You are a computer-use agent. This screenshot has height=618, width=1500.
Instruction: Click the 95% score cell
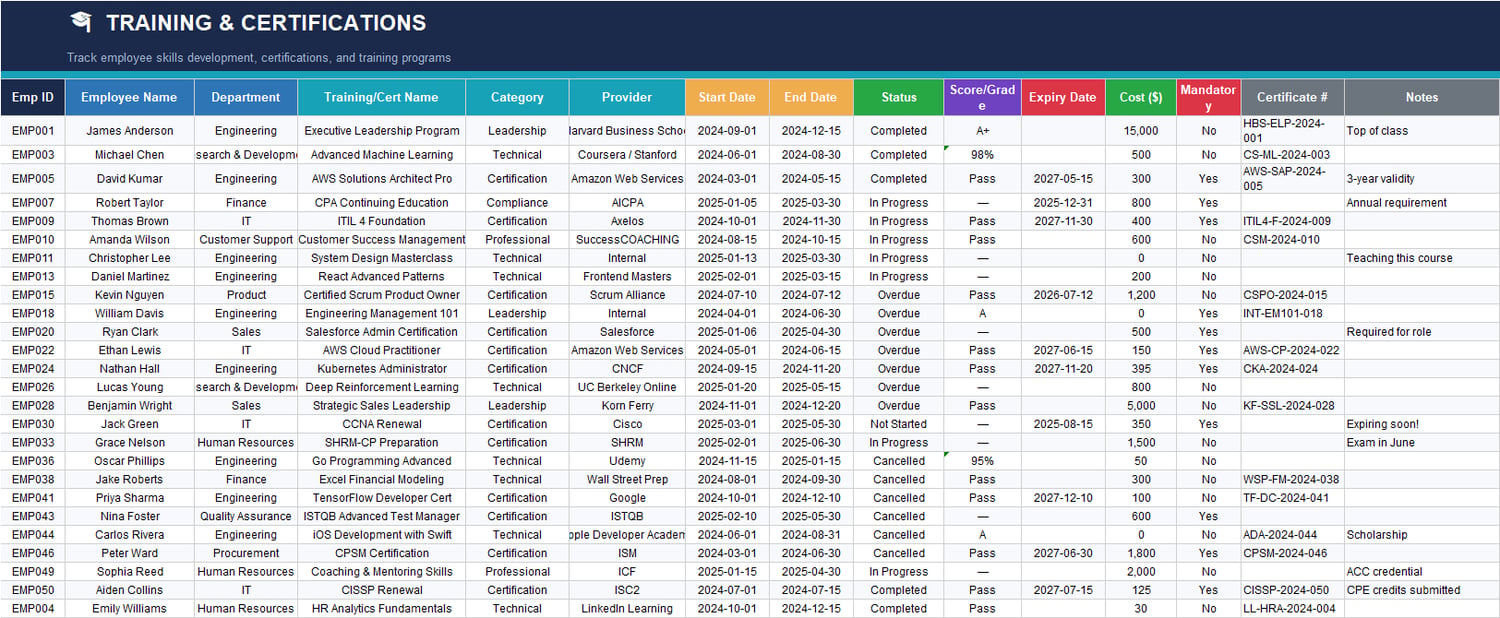[x=982, y=461]
